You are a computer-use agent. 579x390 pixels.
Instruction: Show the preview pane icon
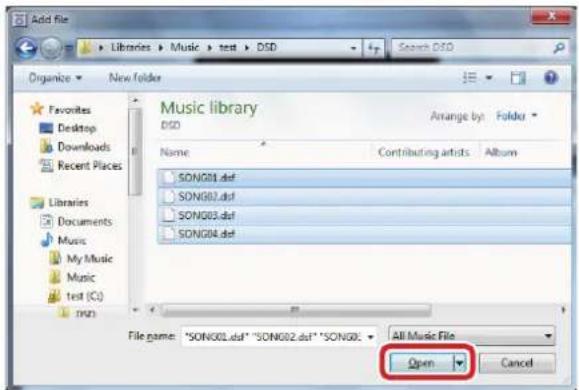click(x=518, y=78)
